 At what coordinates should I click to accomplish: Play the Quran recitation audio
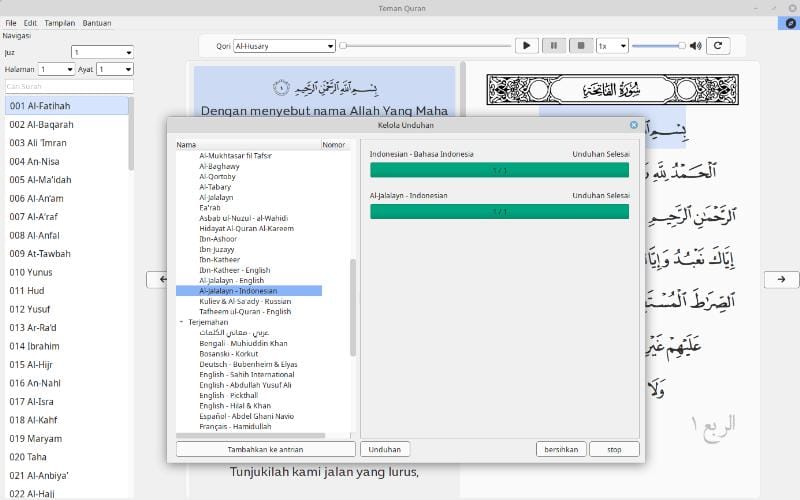(x=527, y=46)
